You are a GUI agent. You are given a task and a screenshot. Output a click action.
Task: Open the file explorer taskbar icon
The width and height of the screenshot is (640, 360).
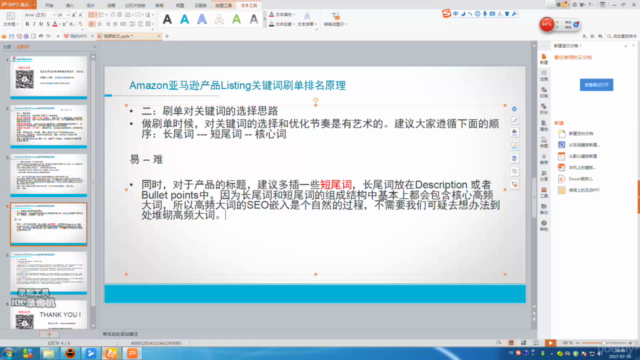tap(49, 353)
